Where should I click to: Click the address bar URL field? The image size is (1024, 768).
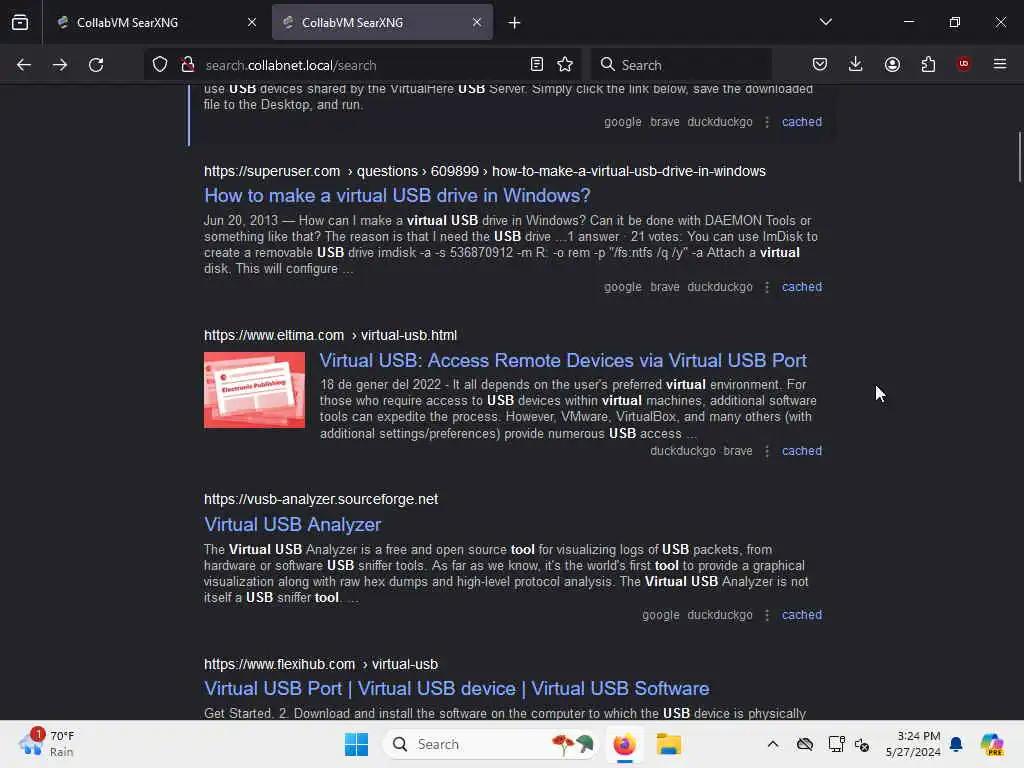tap(362, 65)
